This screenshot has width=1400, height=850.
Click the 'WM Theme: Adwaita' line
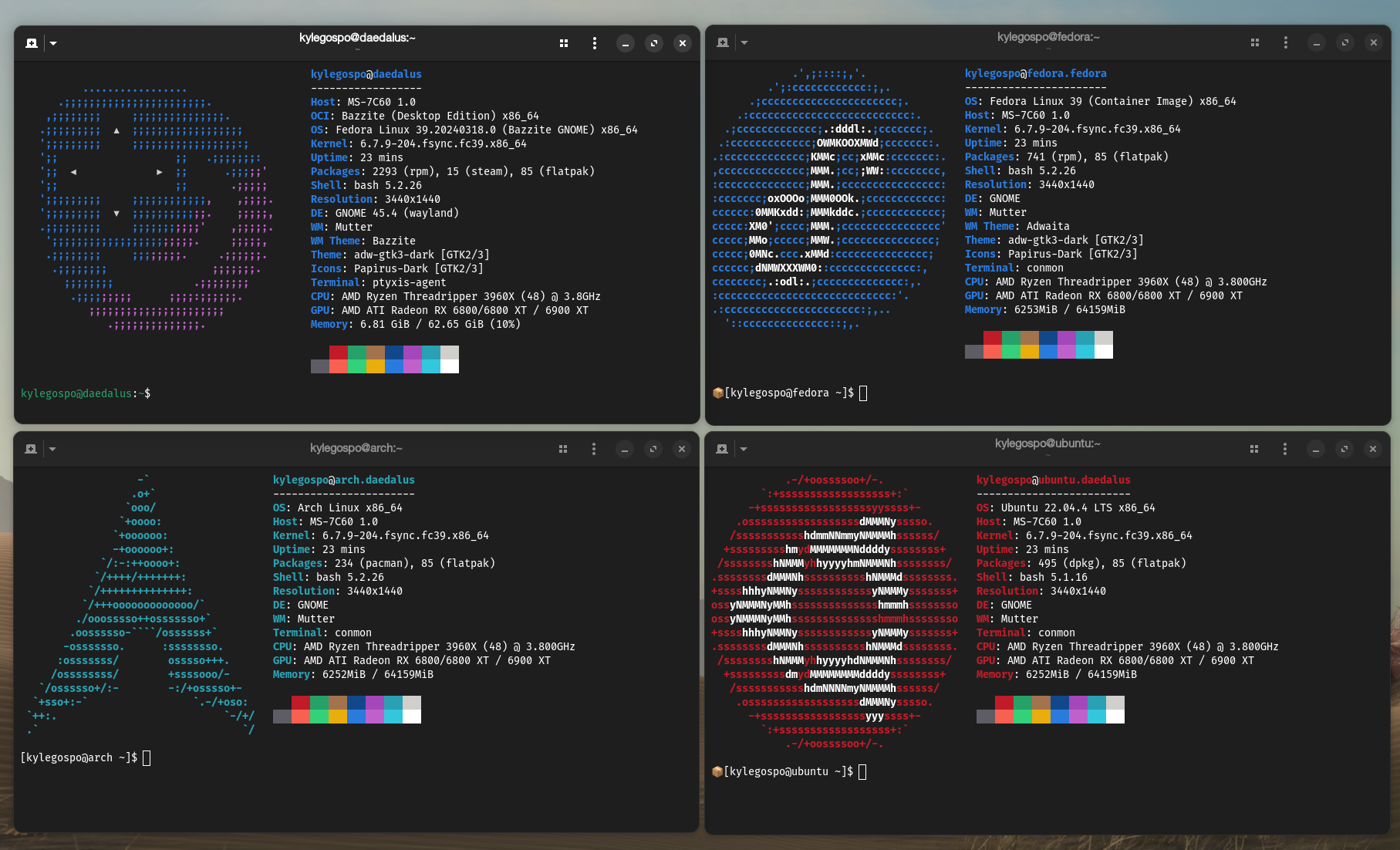pyautogui.click(x=1017, y=226)
